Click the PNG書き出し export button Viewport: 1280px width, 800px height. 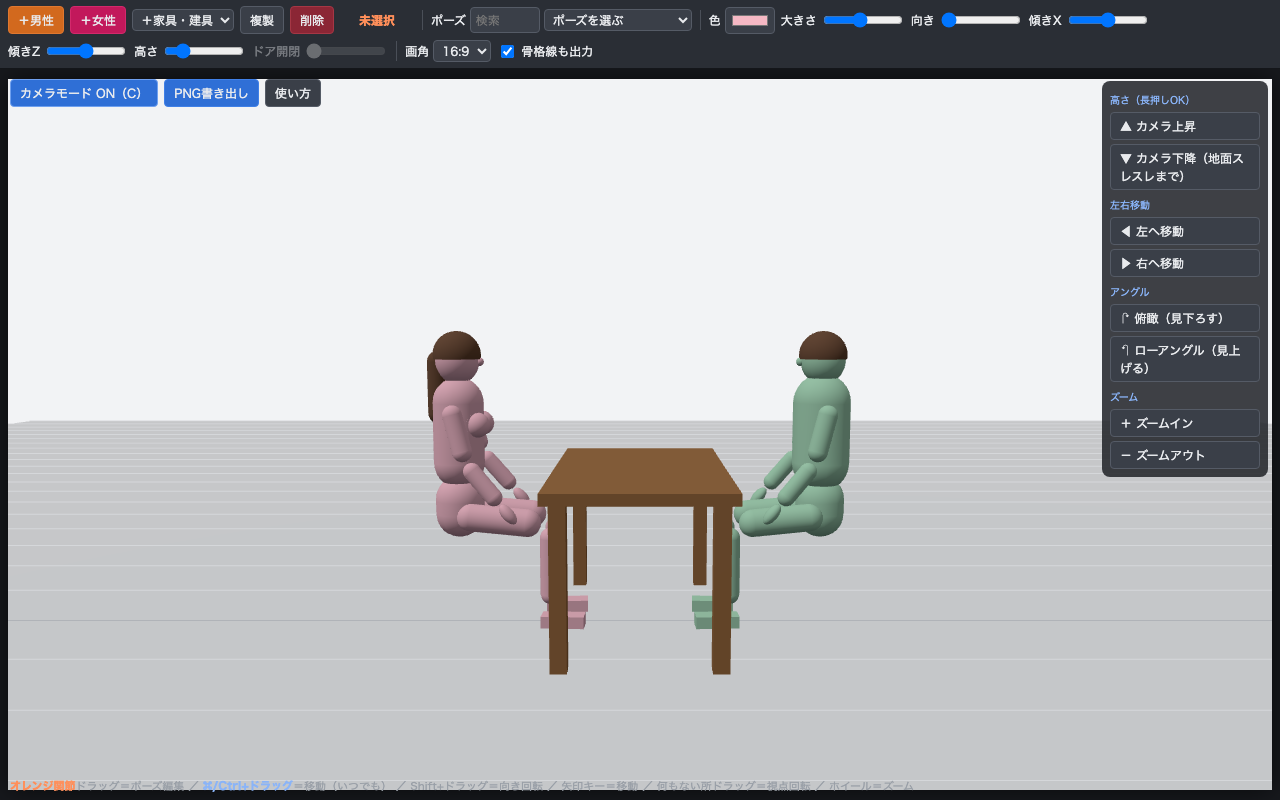tap(211, 93)
